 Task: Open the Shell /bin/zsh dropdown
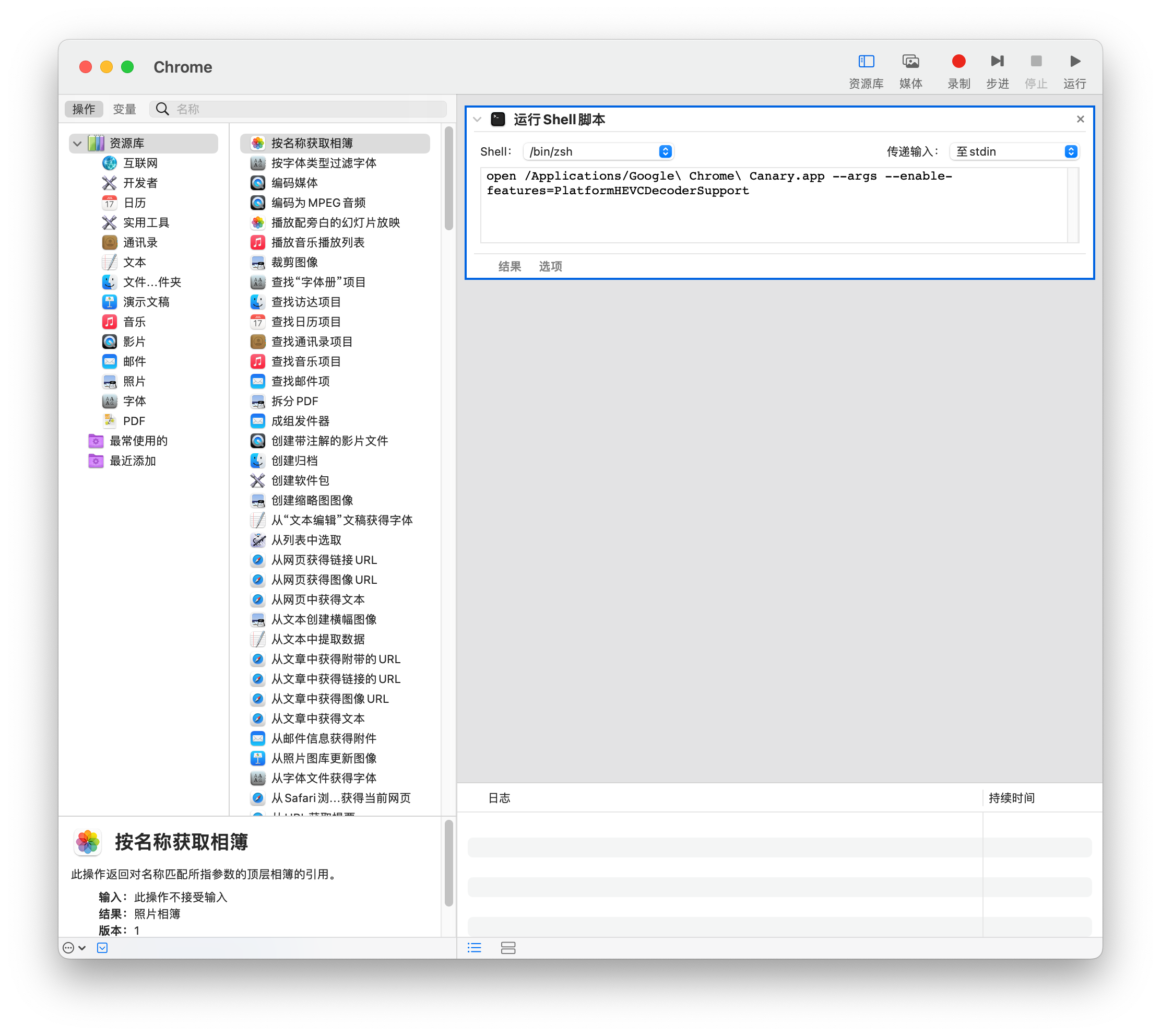(x=598, y=151)
